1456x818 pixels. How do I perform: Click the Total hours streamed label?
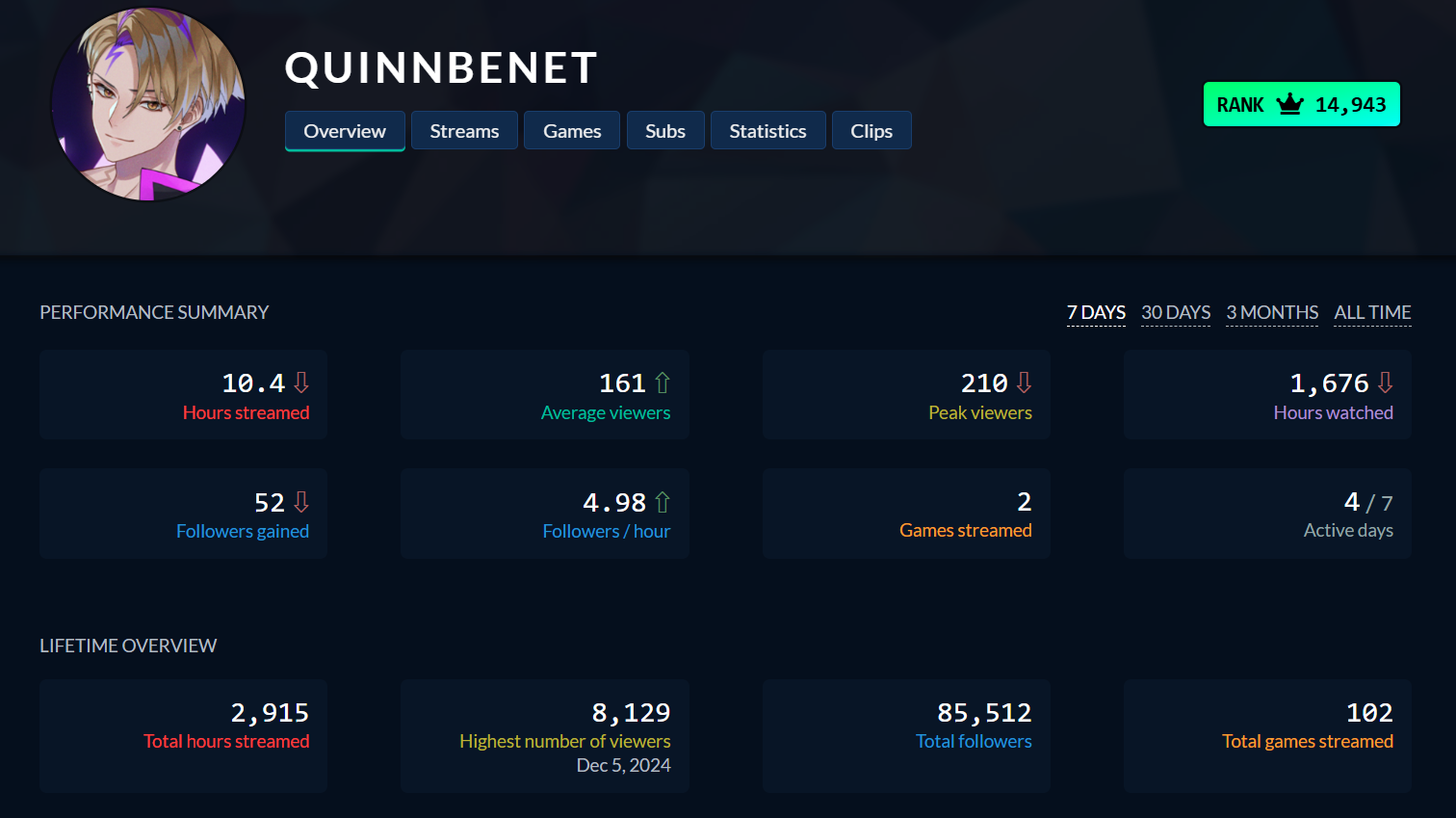coord(226,741)
